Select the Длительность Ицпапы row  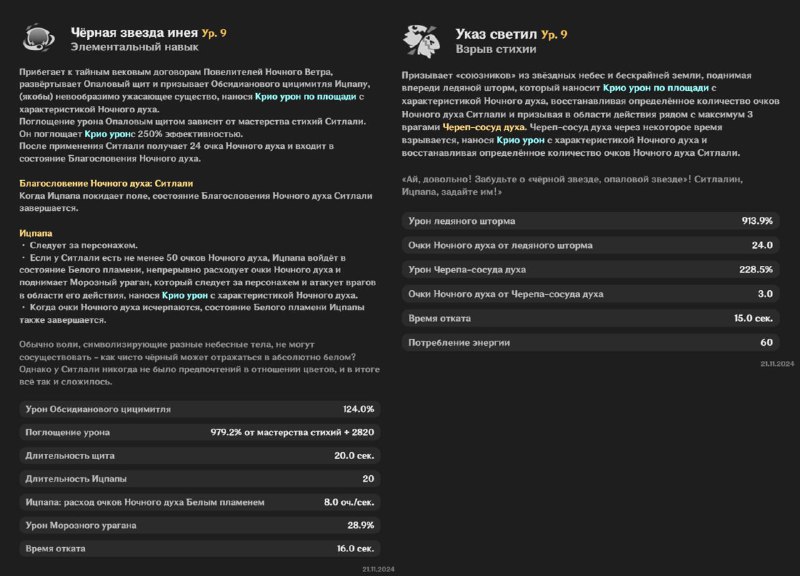(x=200, y=479)
